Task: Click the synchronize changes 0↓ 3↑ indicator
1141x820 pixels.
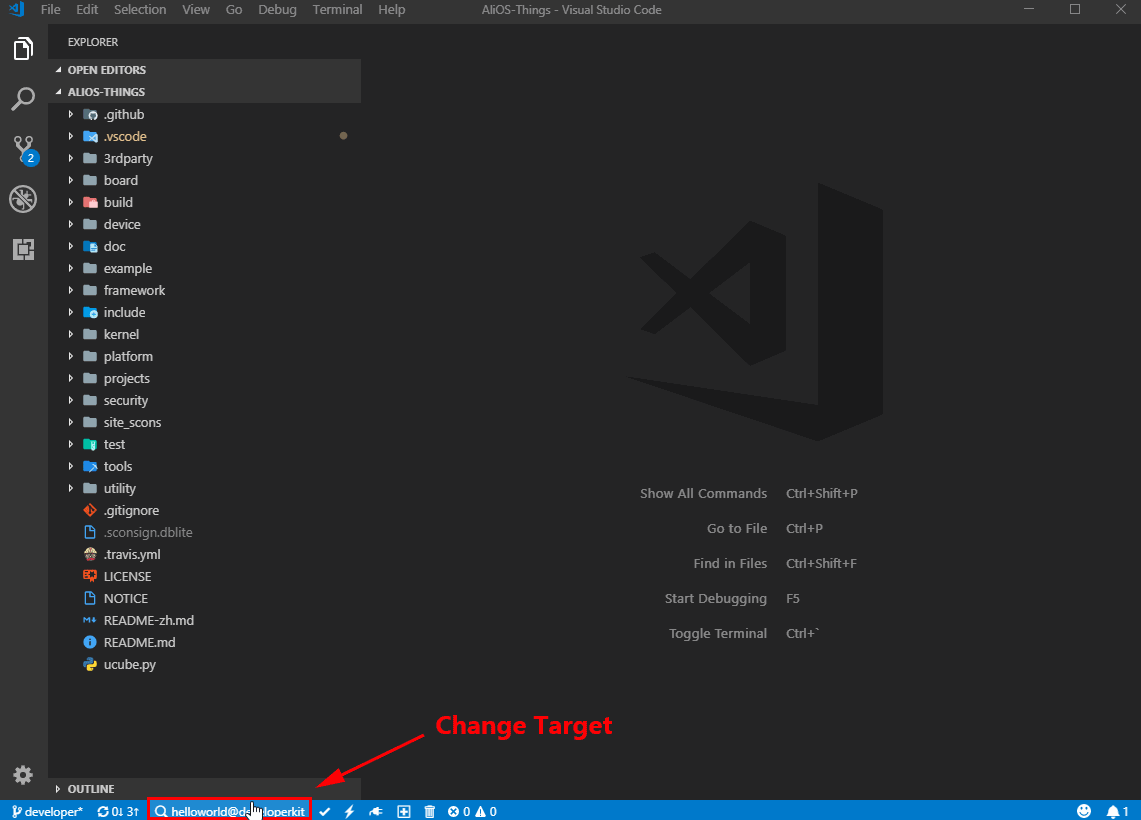Action: (x=118, y=811)
